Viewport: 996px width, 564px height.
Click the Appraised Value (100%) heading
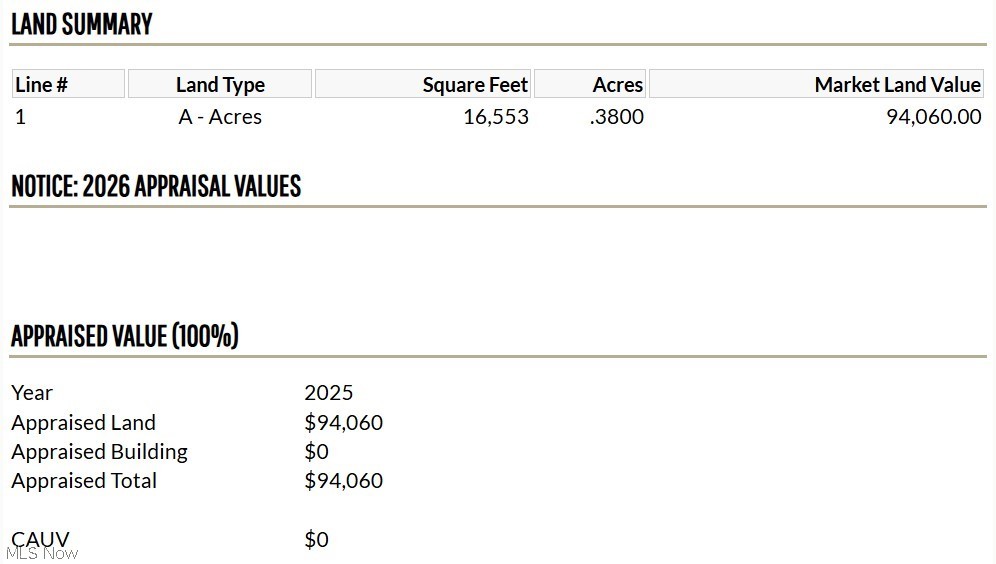[x=125, y=336]
